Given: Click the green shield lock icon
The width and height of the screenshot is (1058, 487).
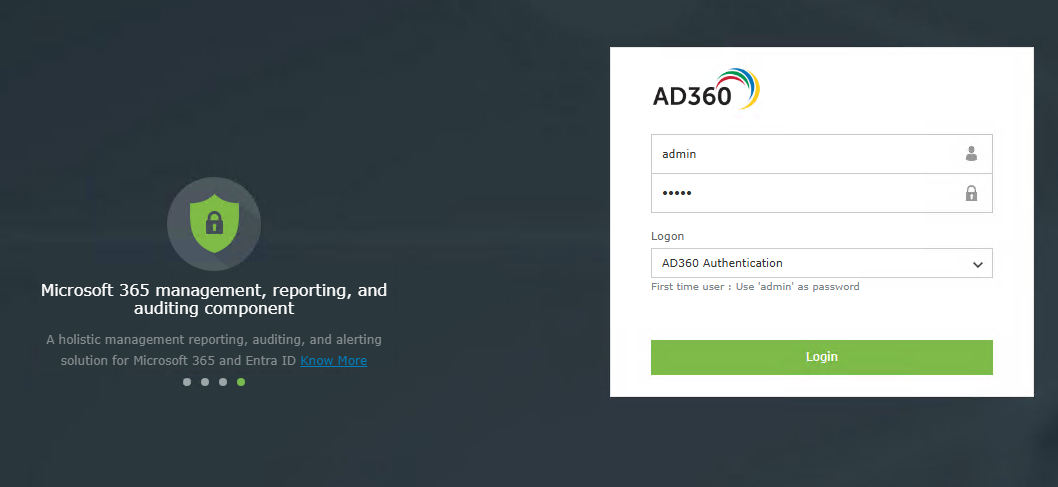Looking at the screenshot, I should [214, 223].
